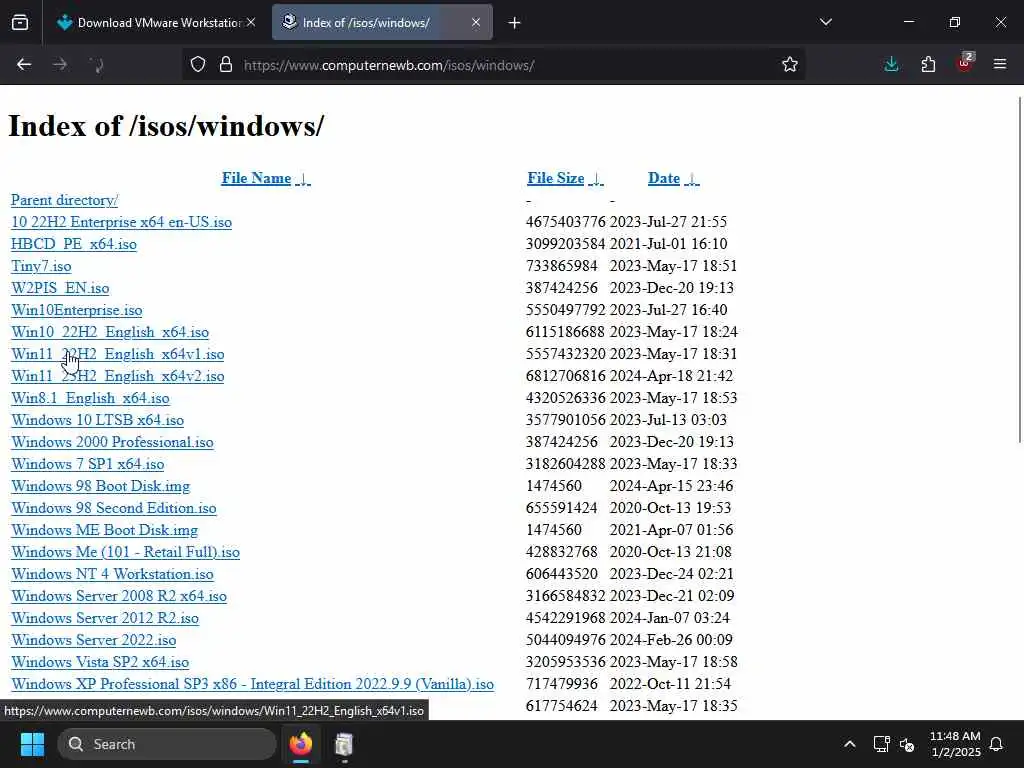Download Win11_23H2_English_x64v2.iso
Viewport: 1024px width, 768px height.
(118, 376)
